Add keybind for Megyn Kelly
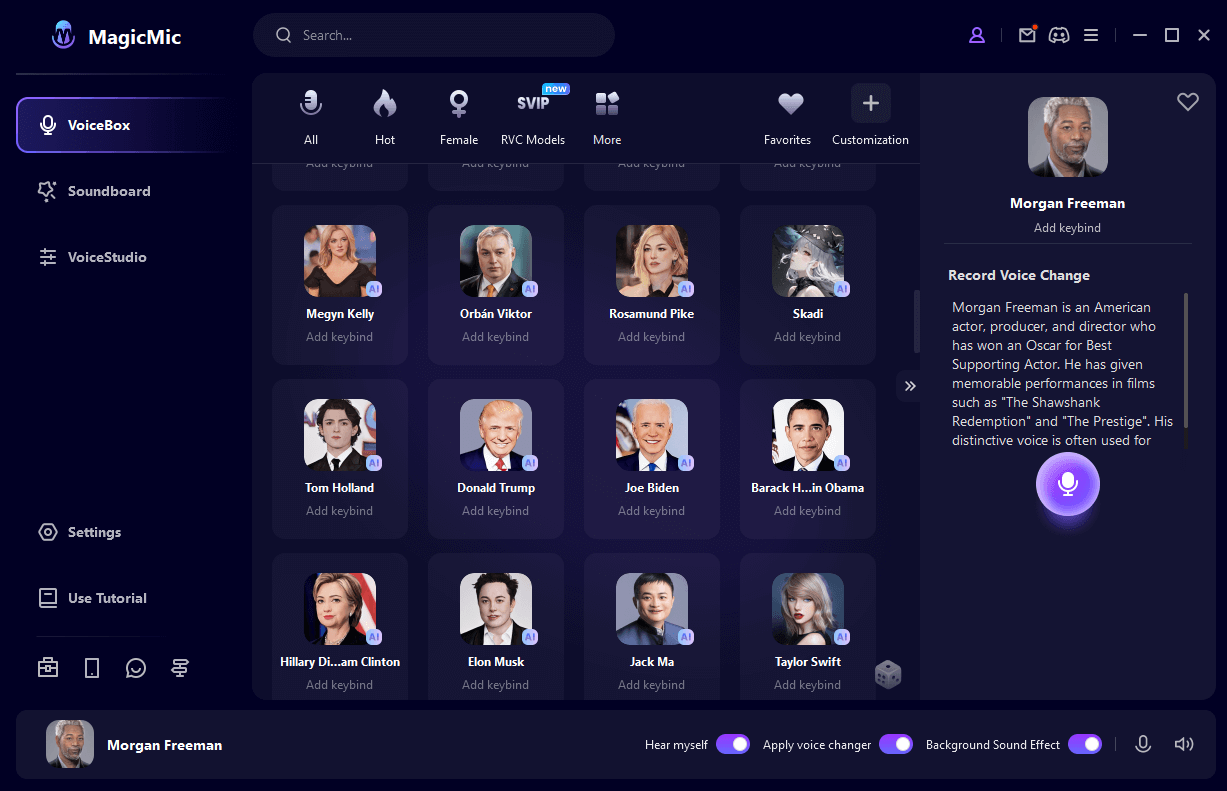Screen dimensions: 1227x791 (x=340, y=337)
